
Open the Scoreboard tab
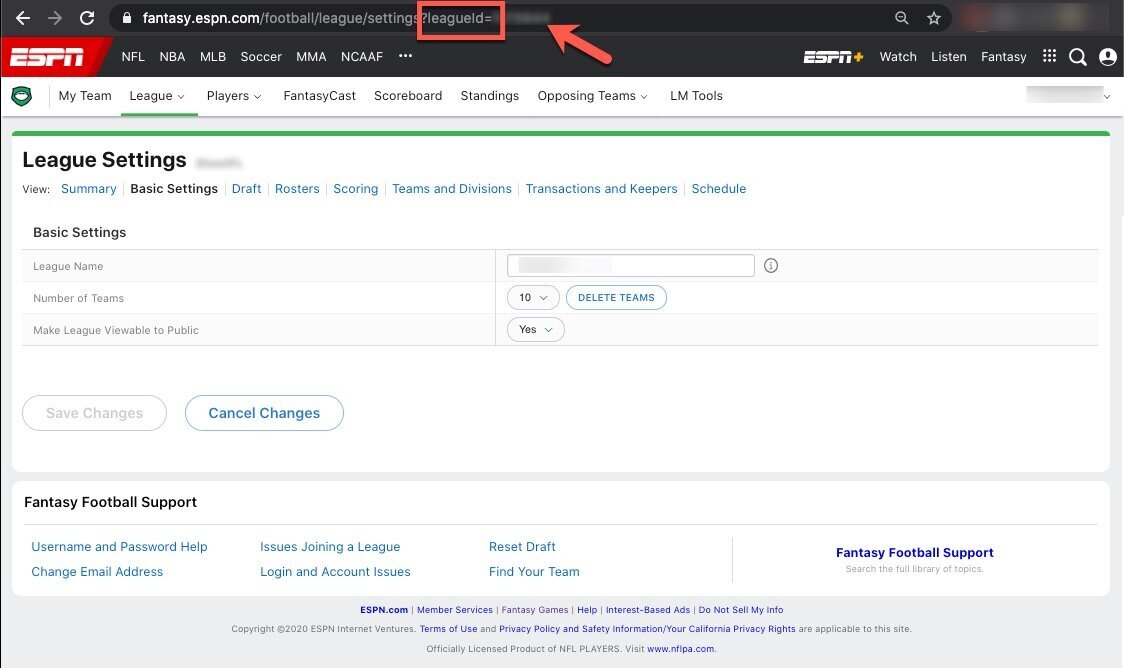click(x=408, y=95)
